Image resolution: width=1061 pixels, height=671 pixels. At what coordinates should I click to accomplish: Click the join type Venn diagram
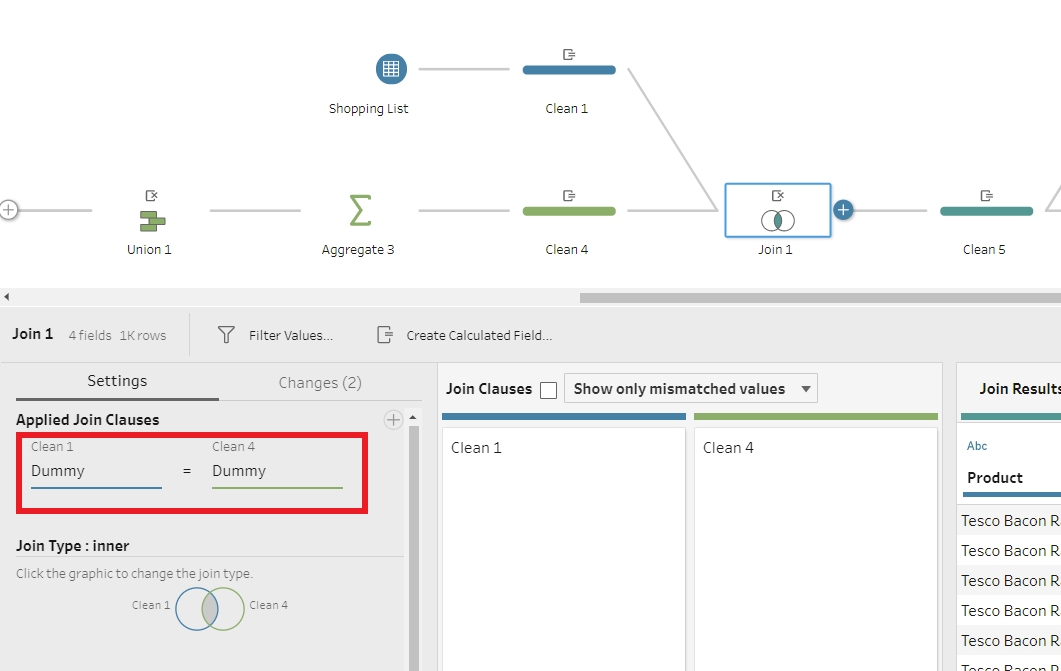(210, 609)
